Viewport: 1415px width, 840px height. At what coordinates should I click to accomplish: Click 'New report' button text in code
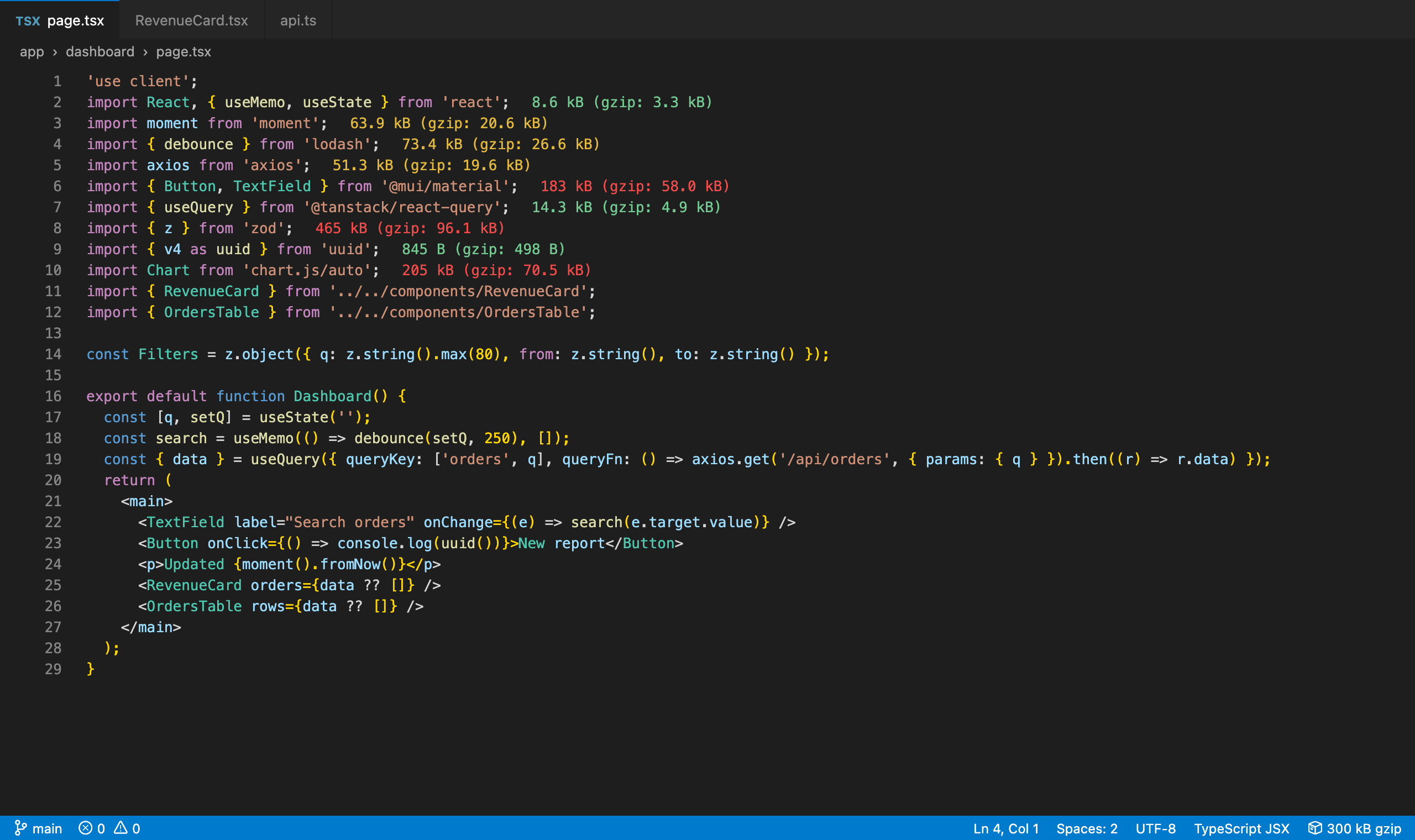point(562,543)
